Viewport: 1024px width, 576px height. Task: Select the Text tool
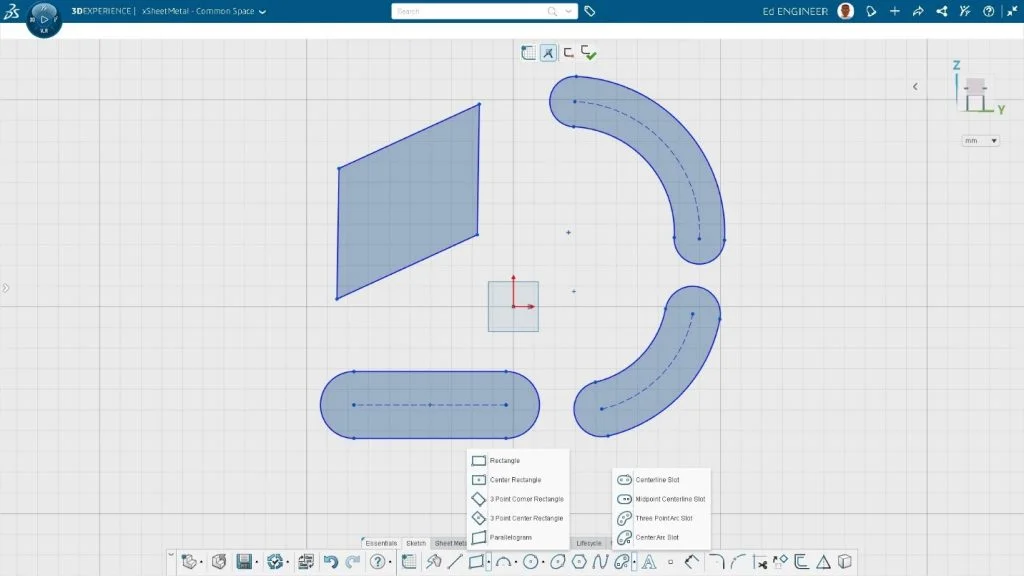click(x=648, y=562)
